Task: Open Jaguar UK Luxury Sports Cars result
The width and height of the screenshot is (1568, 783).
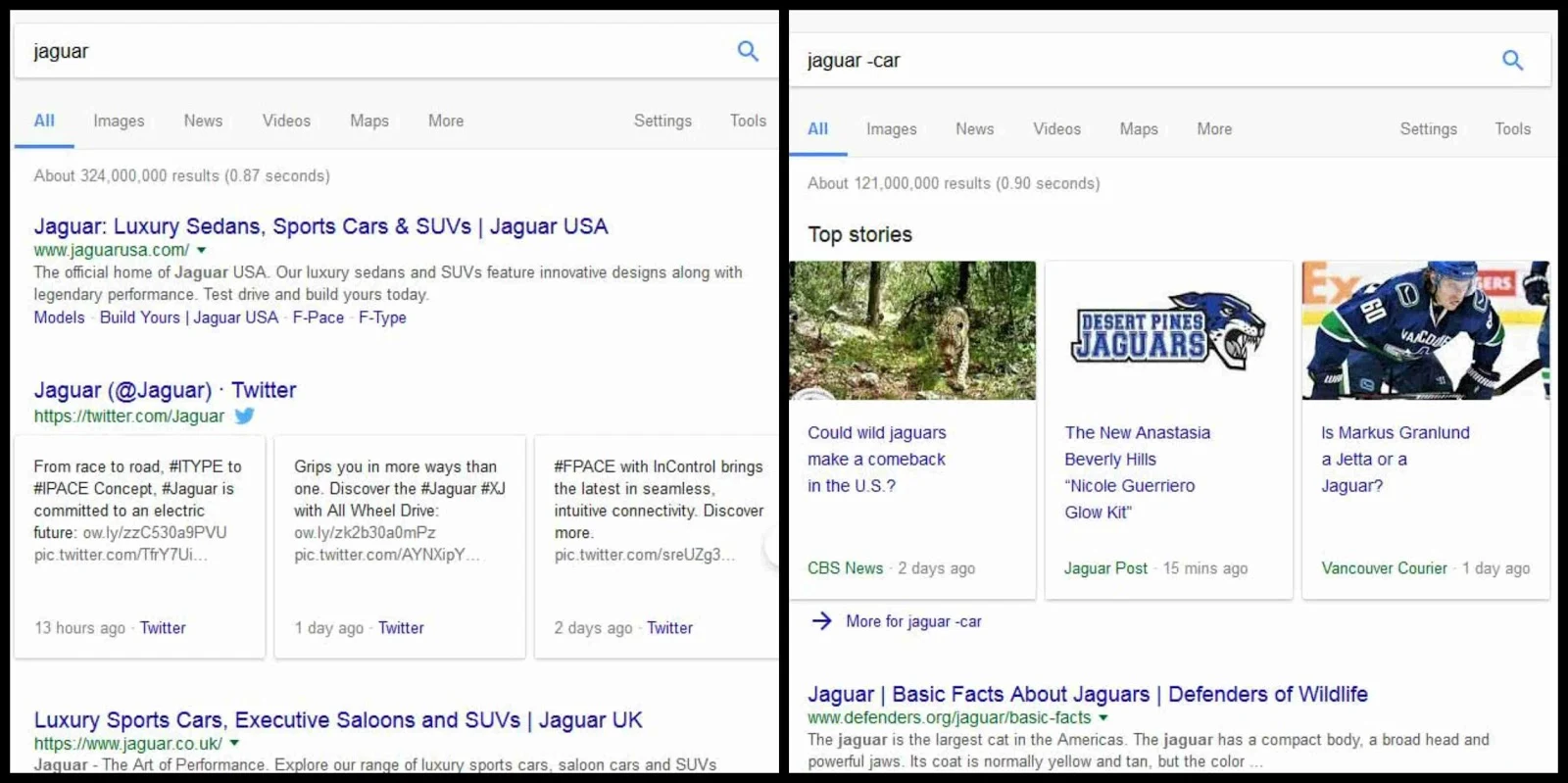Action: 338,720
